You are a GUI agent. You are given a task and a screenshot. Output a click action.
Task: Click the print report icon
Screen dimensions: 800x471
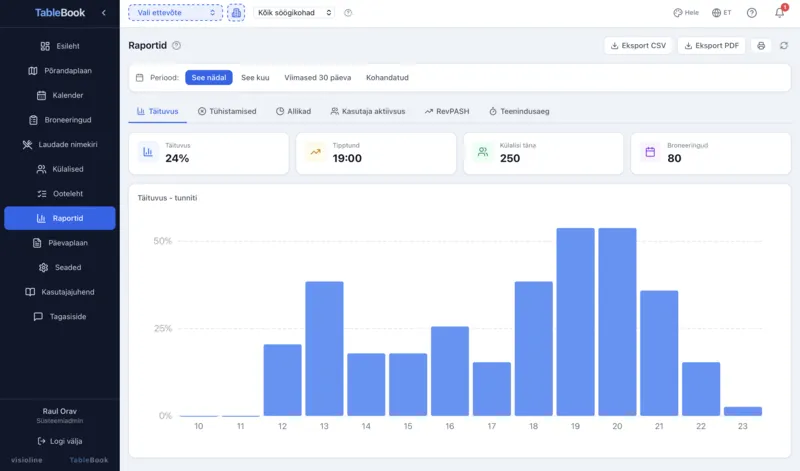point(761,46)
